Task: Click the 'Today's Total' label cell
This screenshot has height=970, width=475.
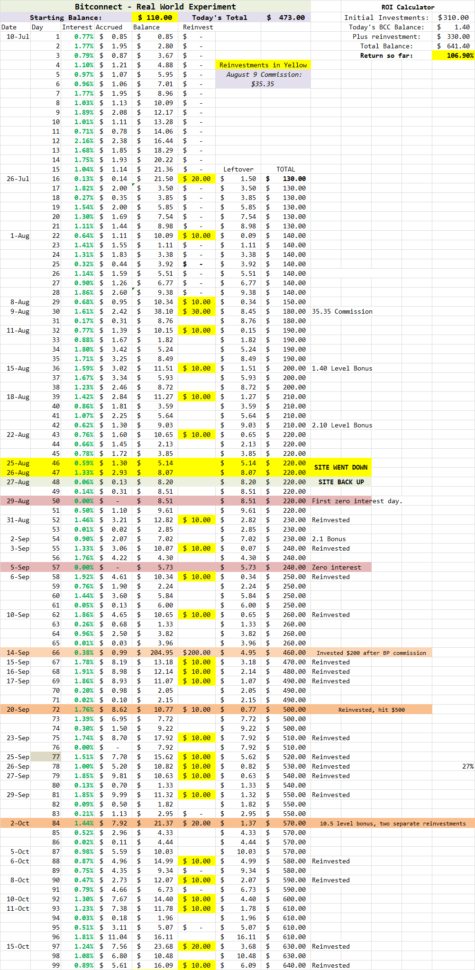Action: 218,18
